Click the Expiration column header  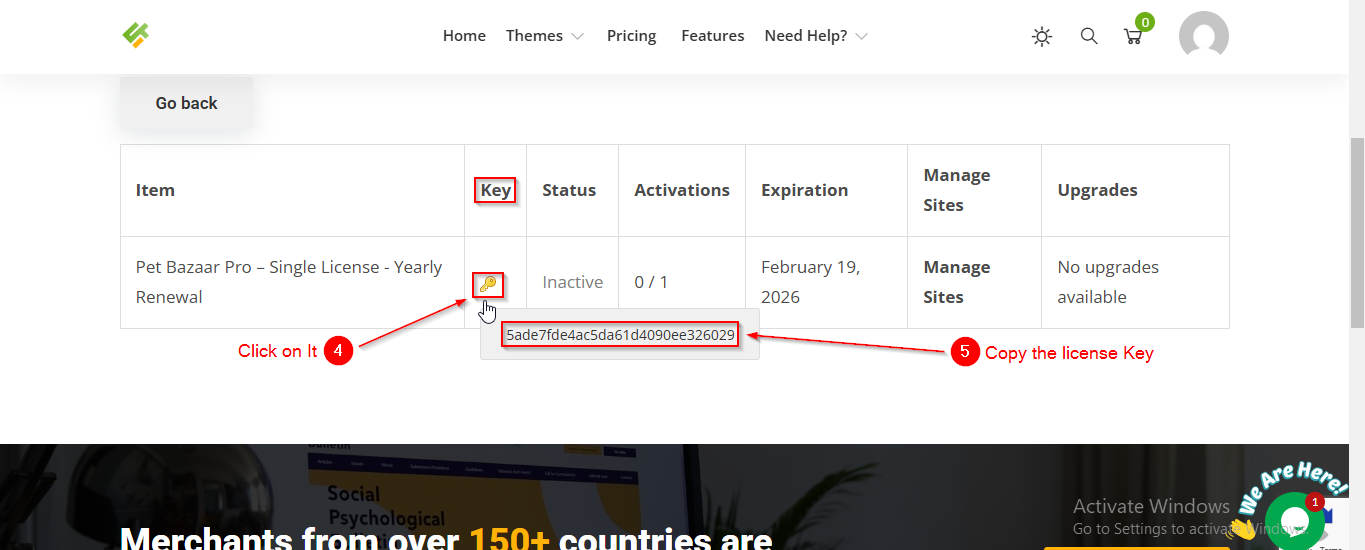[805, 190]
